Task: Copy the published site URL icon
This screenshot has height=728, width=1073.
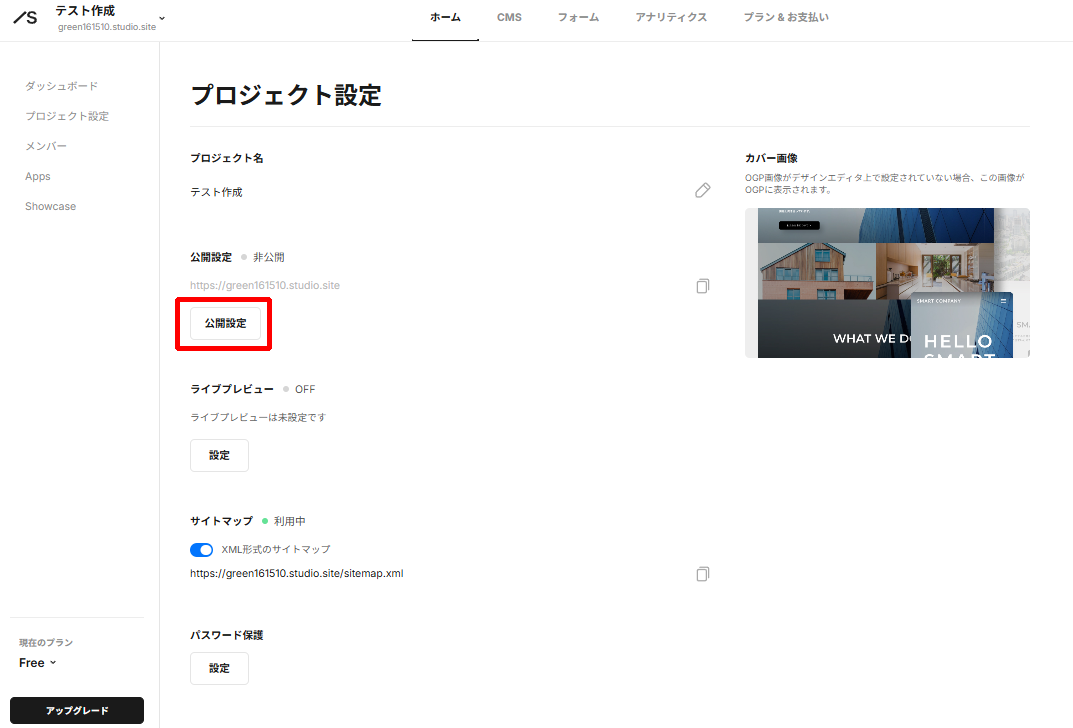Action: click(x=703, y=286)
